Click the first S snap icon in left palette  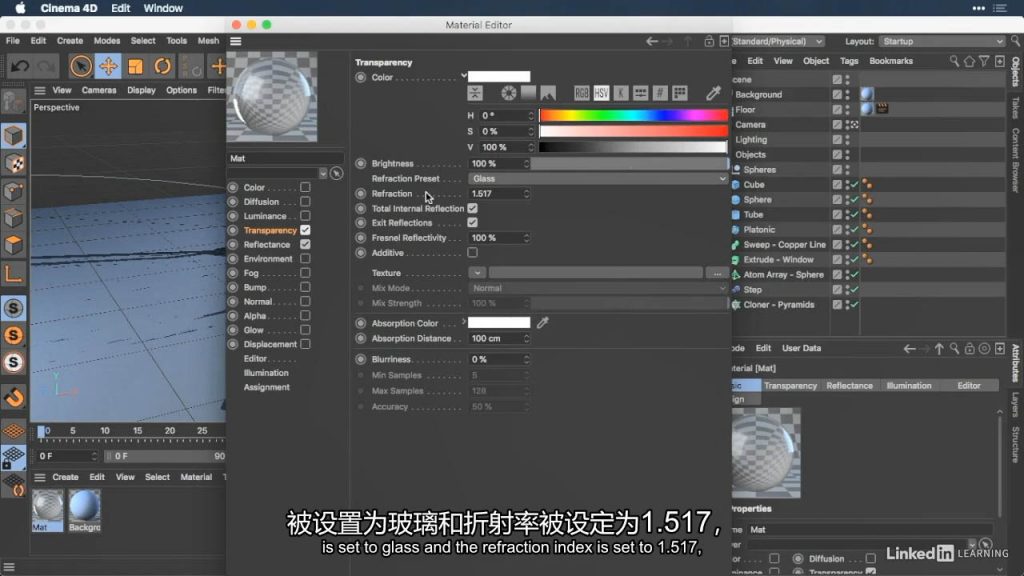[13, 308]
